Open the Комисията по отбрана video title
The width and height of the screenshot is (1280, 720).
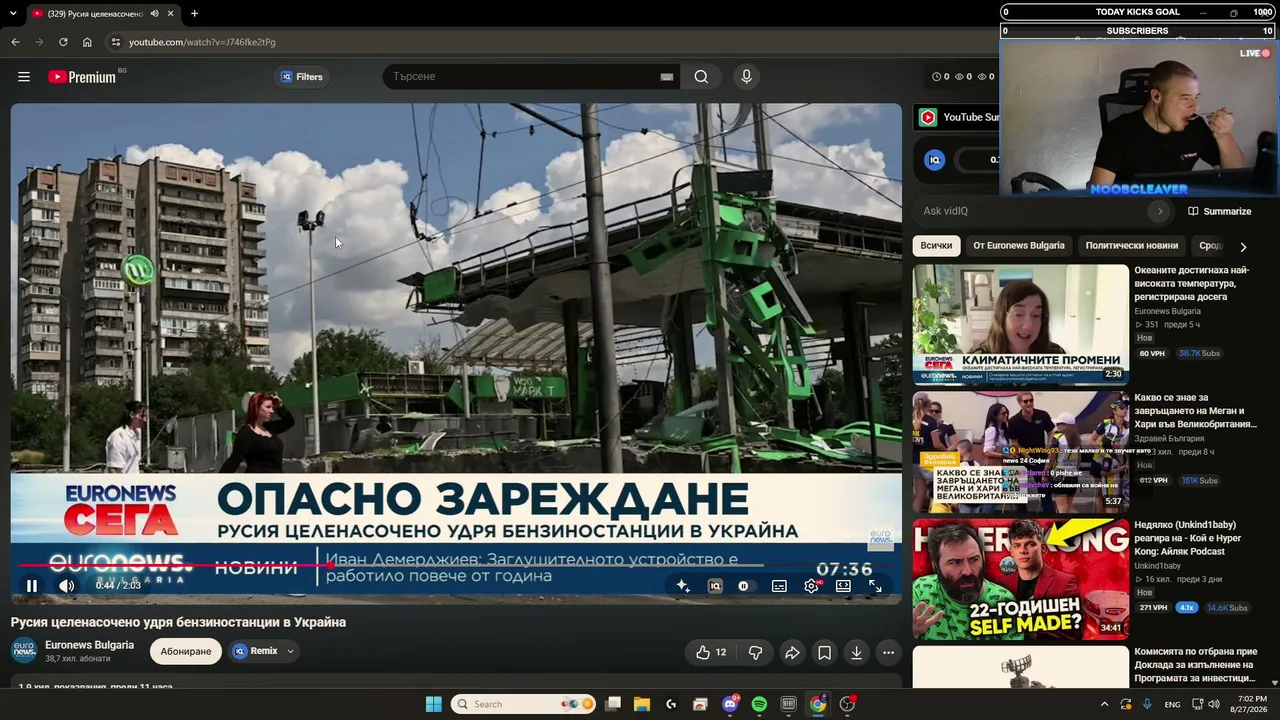pos(1195,665)
